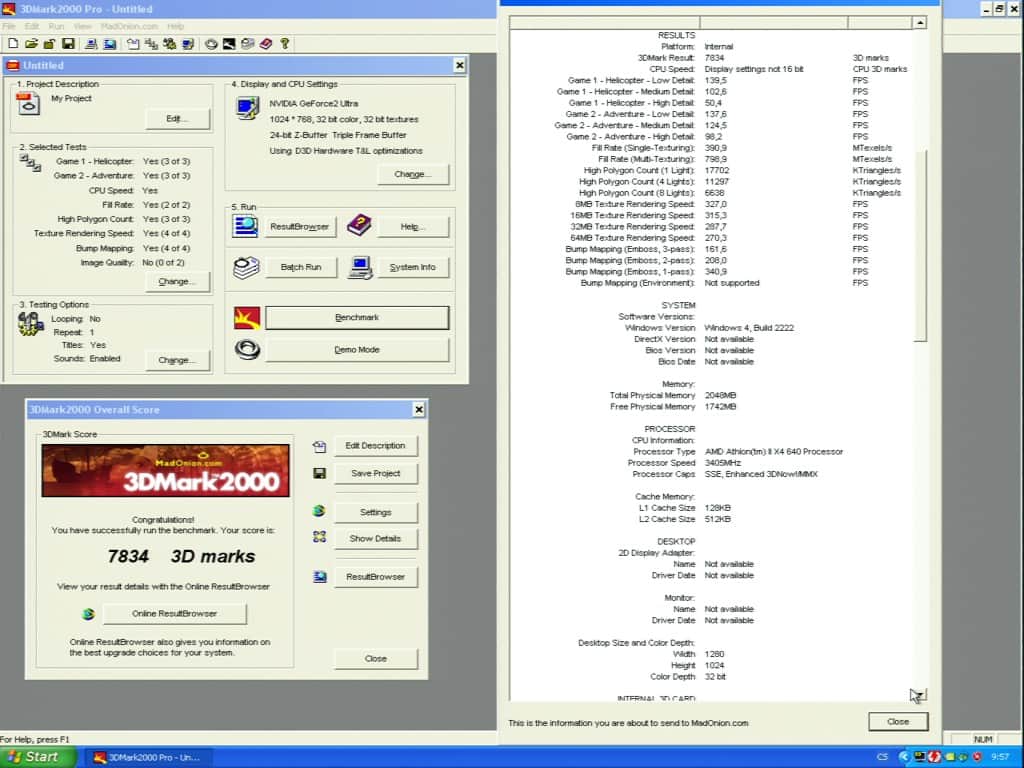Click the blue screen toolbar icon before the notepad

[x=110, y=44]
